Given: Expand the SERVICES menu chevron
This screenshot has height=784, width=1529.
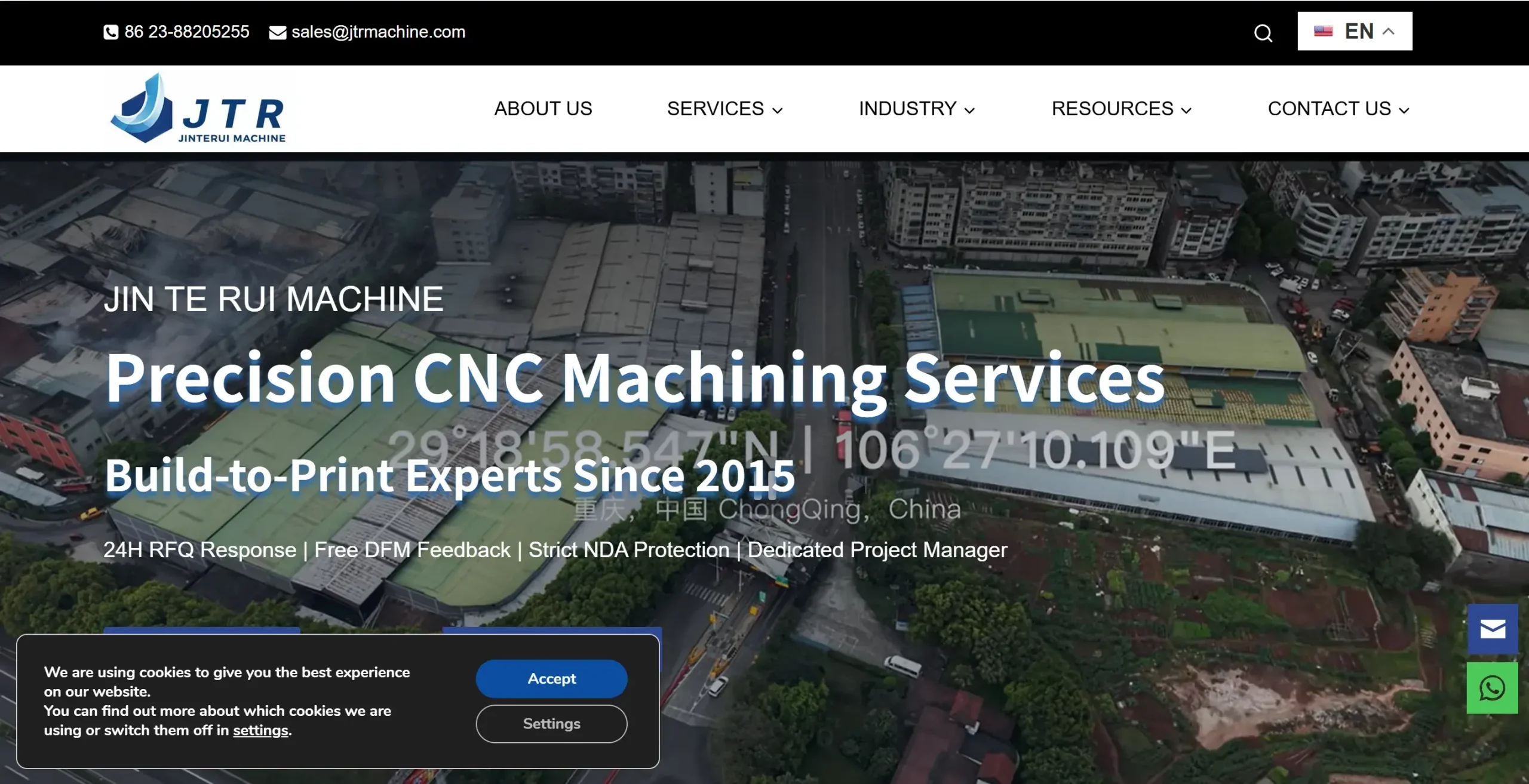Looking at the screenshot, I should pos(777,110).
